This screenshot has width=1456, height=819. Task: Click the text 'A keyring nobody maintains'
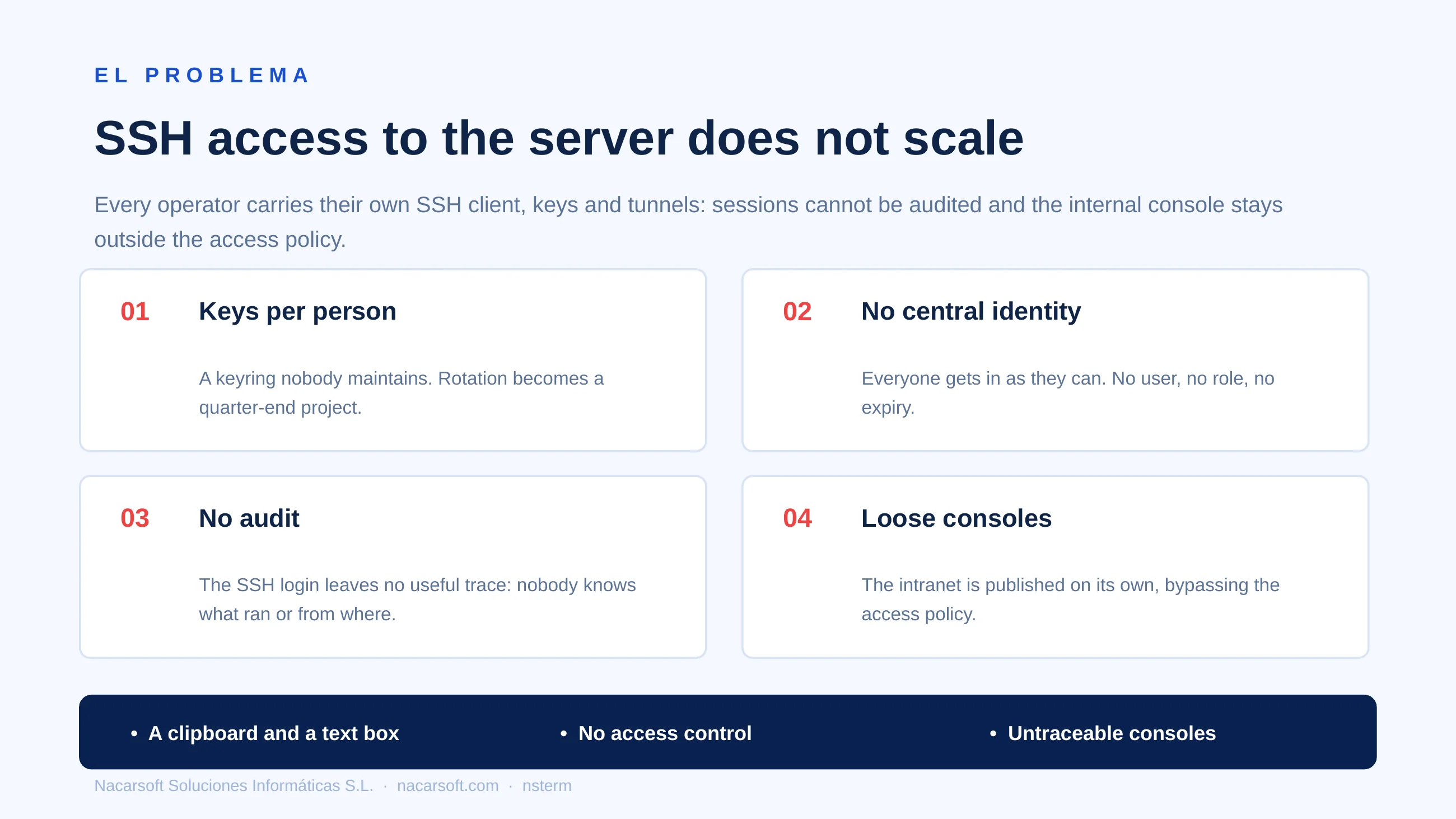[x=315, y=378]
